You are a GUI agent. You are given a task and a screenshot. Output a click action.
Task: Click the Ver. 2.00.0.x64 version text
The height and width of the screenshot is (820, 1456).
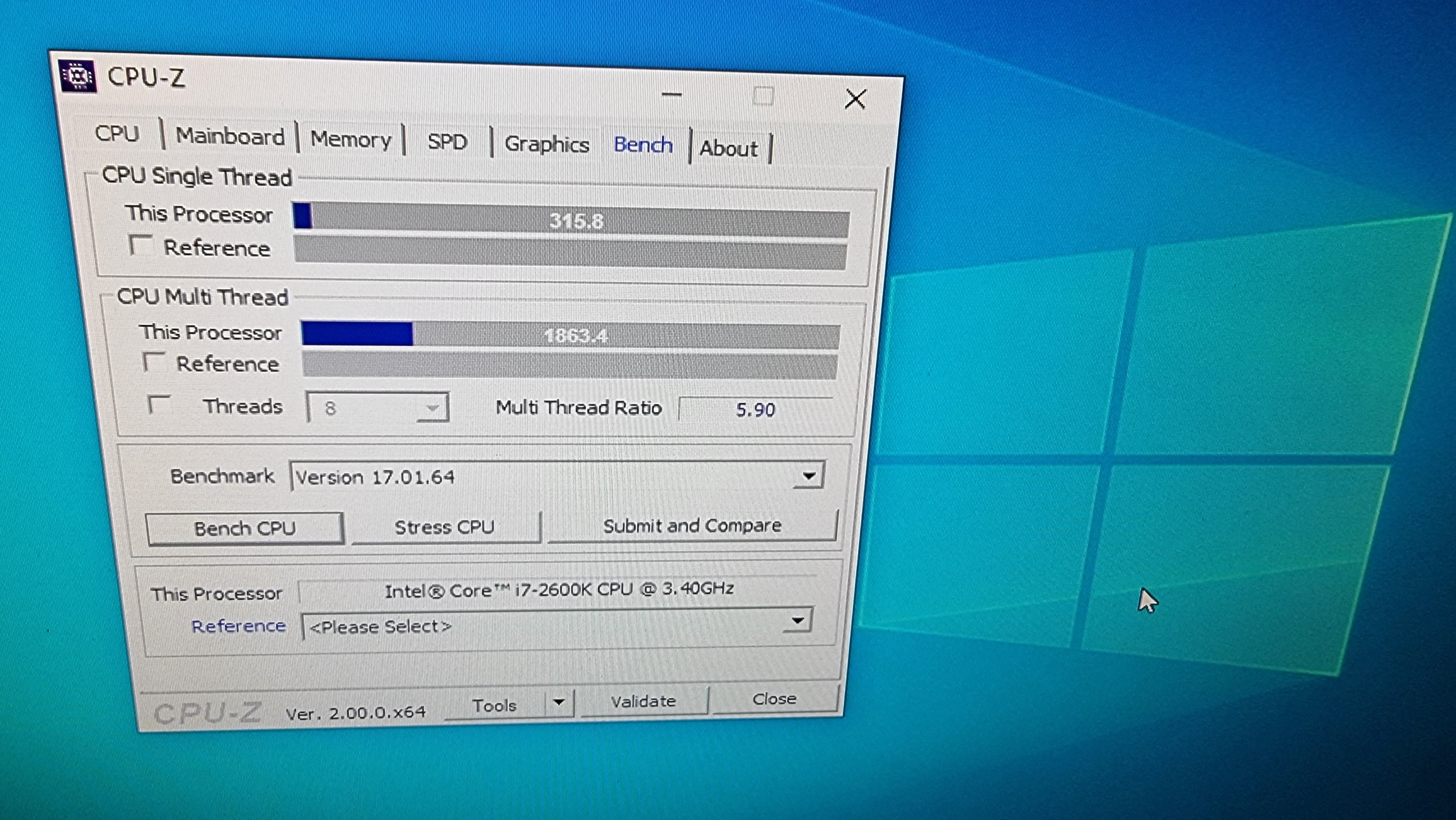[x=356, y=713]
